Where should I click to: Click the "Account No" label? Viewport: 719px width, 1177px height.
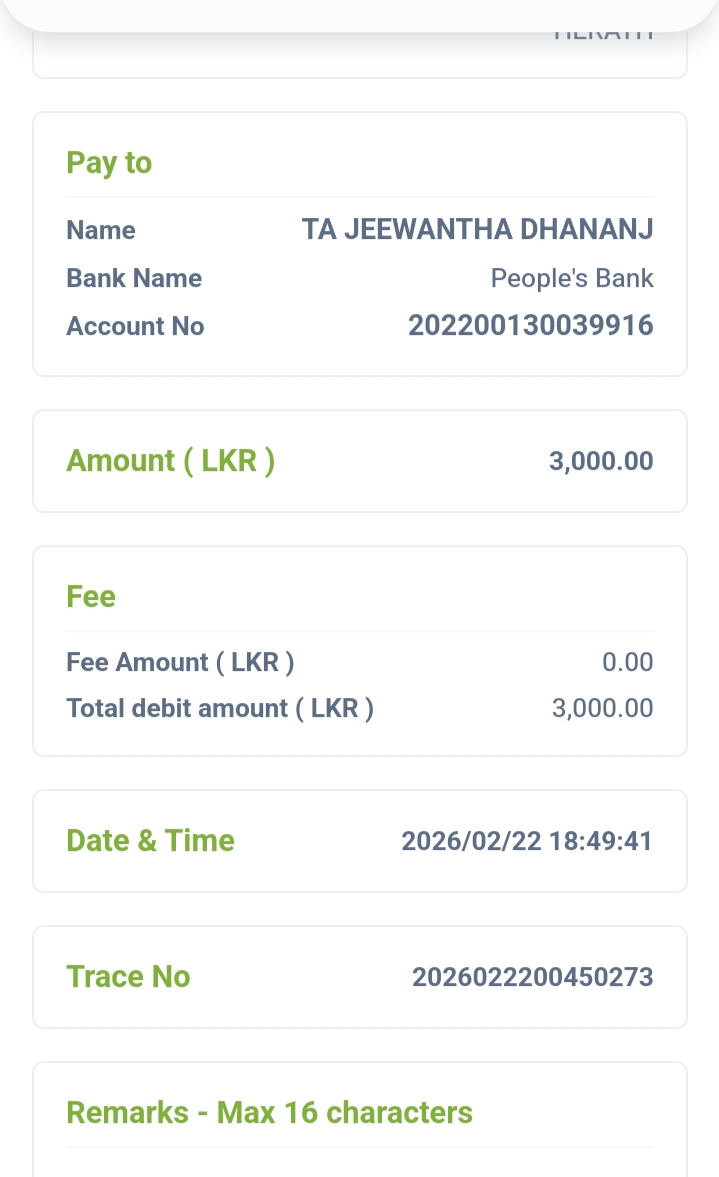click(x=135, y=326)
